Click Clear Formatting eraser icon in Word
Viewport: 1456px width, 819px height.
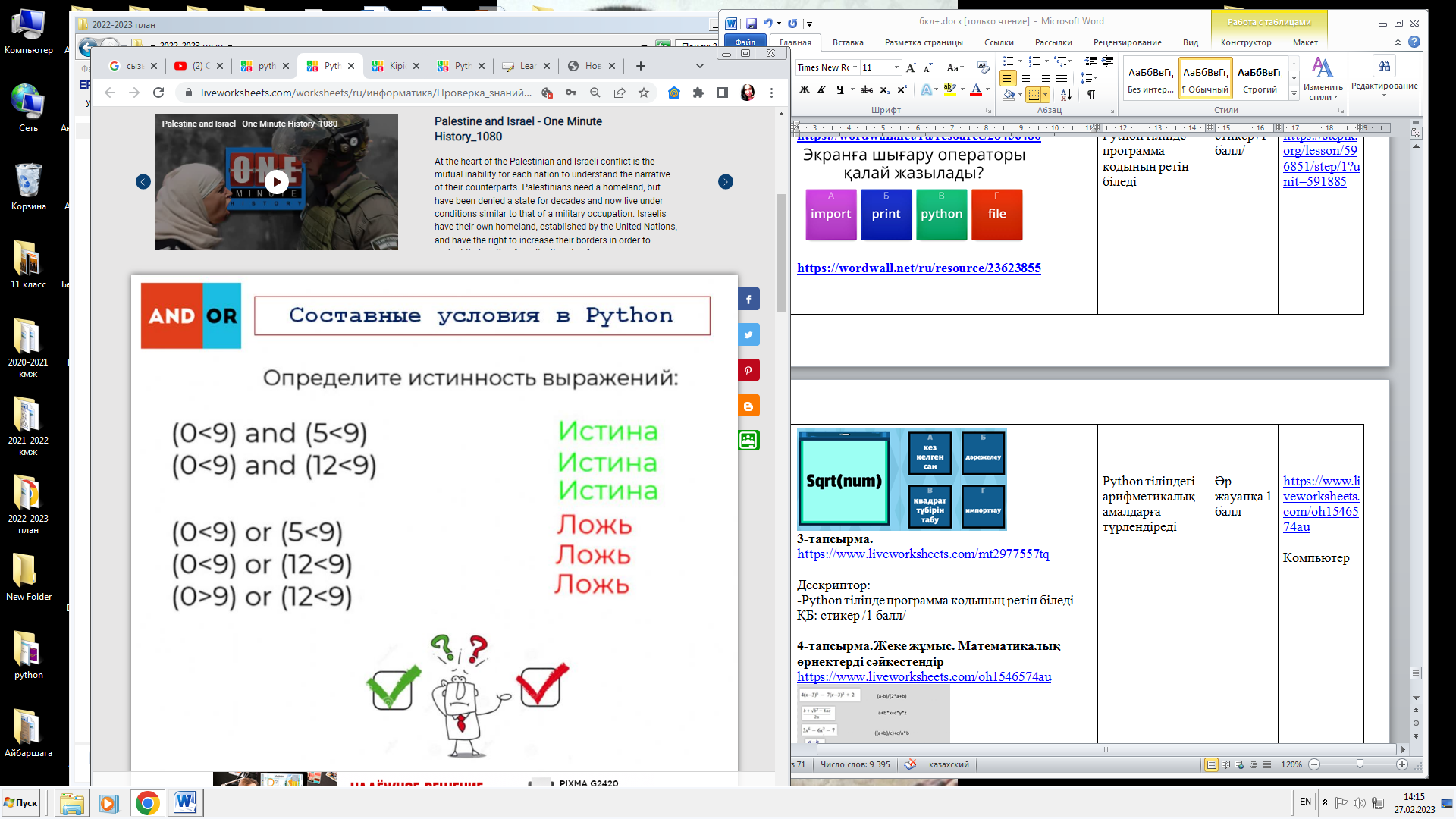pyautogui.click(x=984, y=67)
